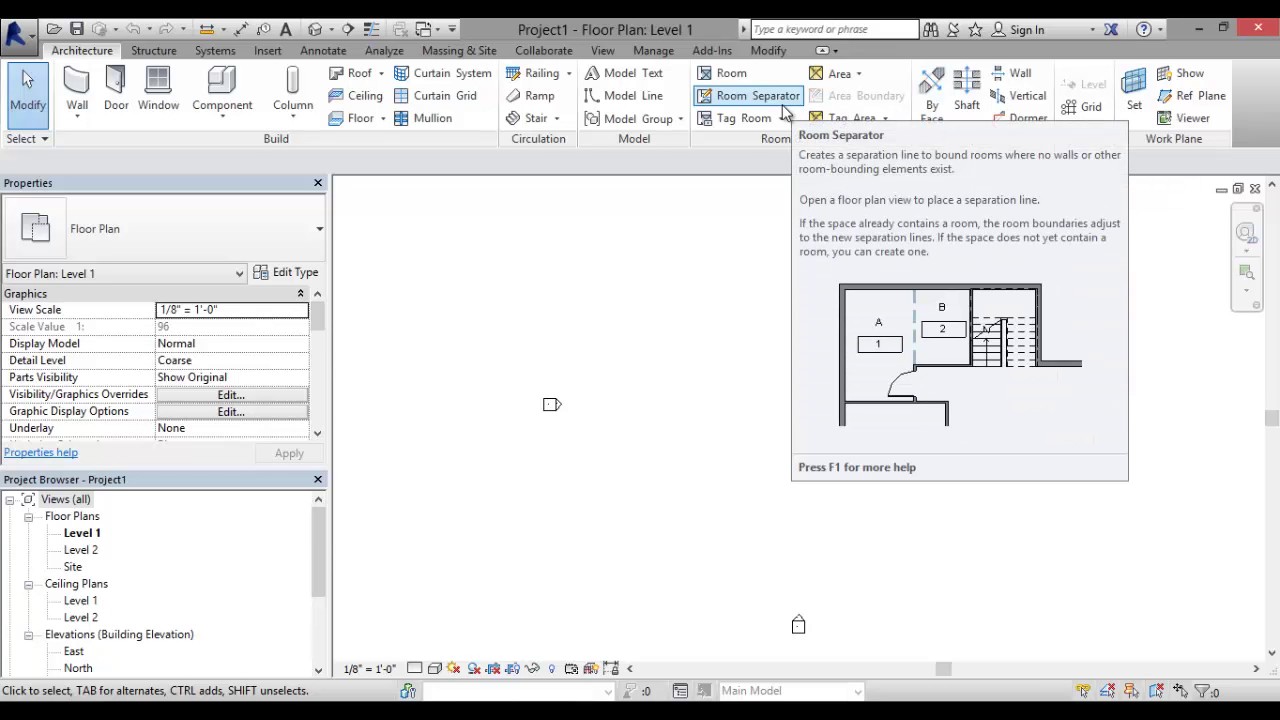
Task: Activate the Ceiling tool
Action: click(x=355, y=96)
